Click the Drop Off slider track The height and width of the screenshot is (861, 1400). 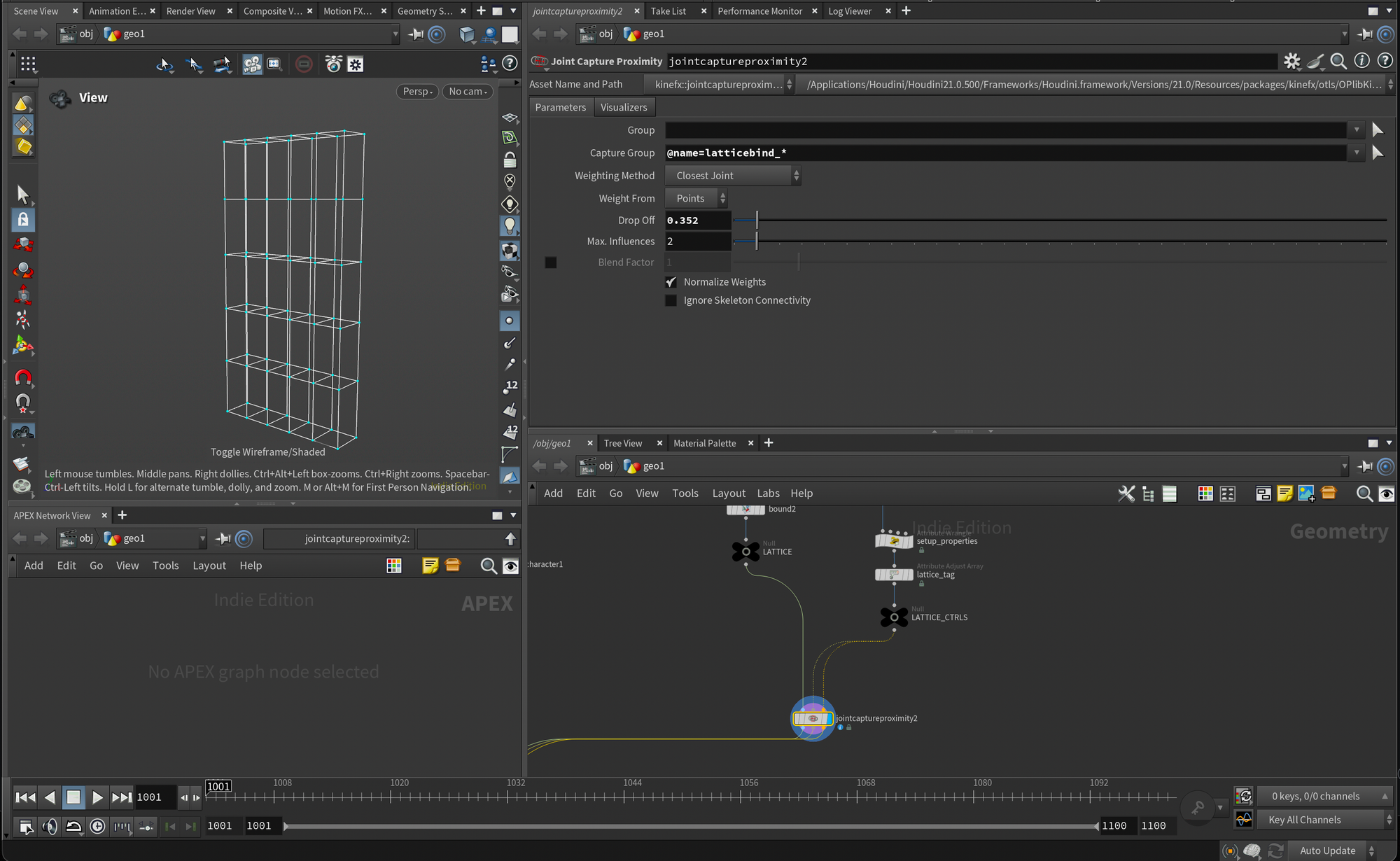point(1050,220)
